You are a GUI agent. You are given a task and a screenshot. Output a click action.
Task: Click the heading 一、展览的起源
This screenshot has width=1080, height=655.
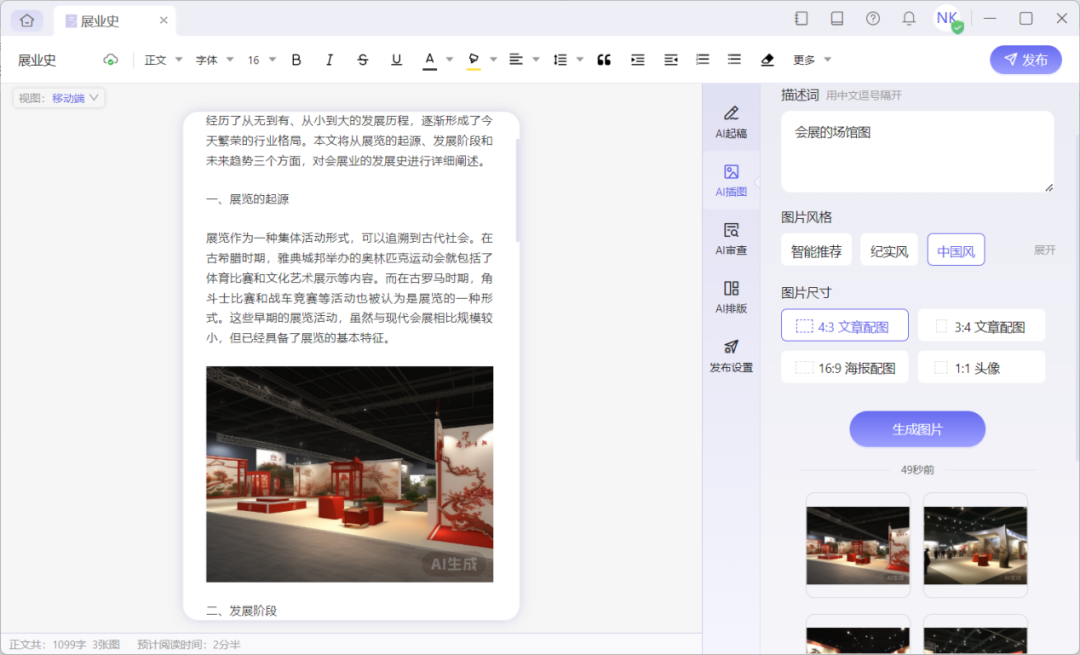(x=248, y=199)
